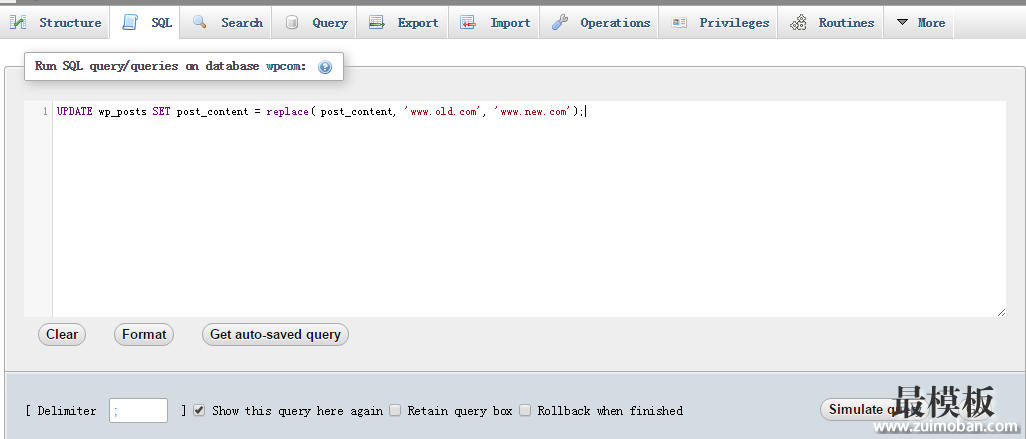Click the replace function name
This screenshot has height=439, width=1026.
pos(287,112)
